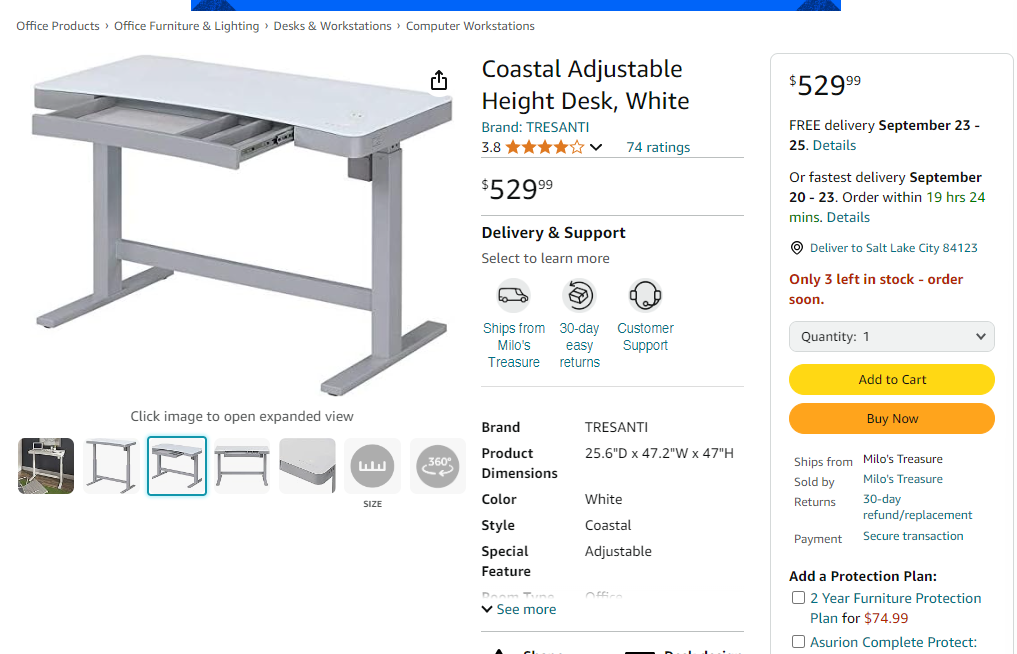Click Details next to FREE delivery date
This screenshot has height=654, width=1017.
[x=834, y=144]
